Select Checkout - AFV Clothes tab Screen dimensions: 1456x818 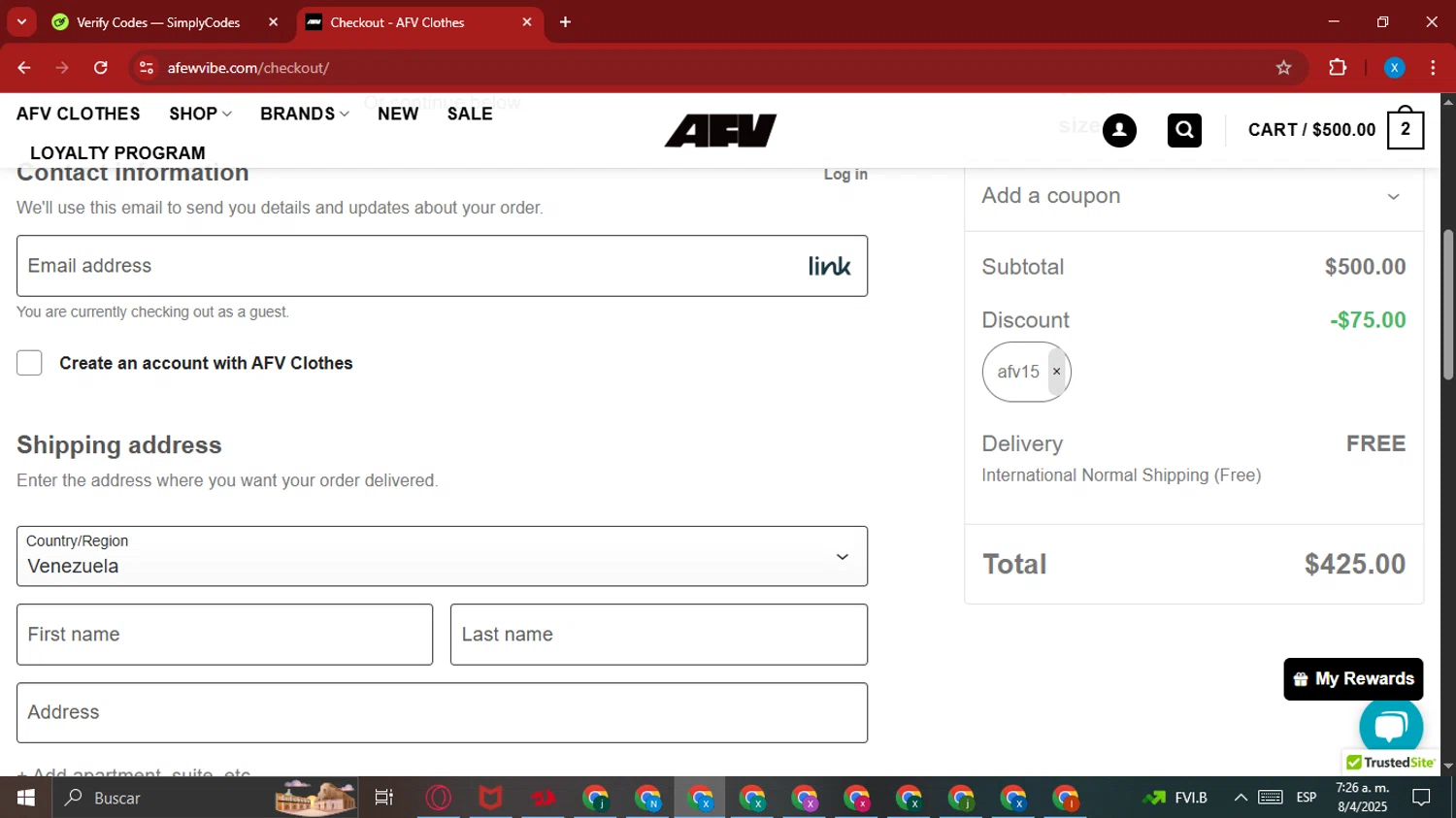pos(419,22)
